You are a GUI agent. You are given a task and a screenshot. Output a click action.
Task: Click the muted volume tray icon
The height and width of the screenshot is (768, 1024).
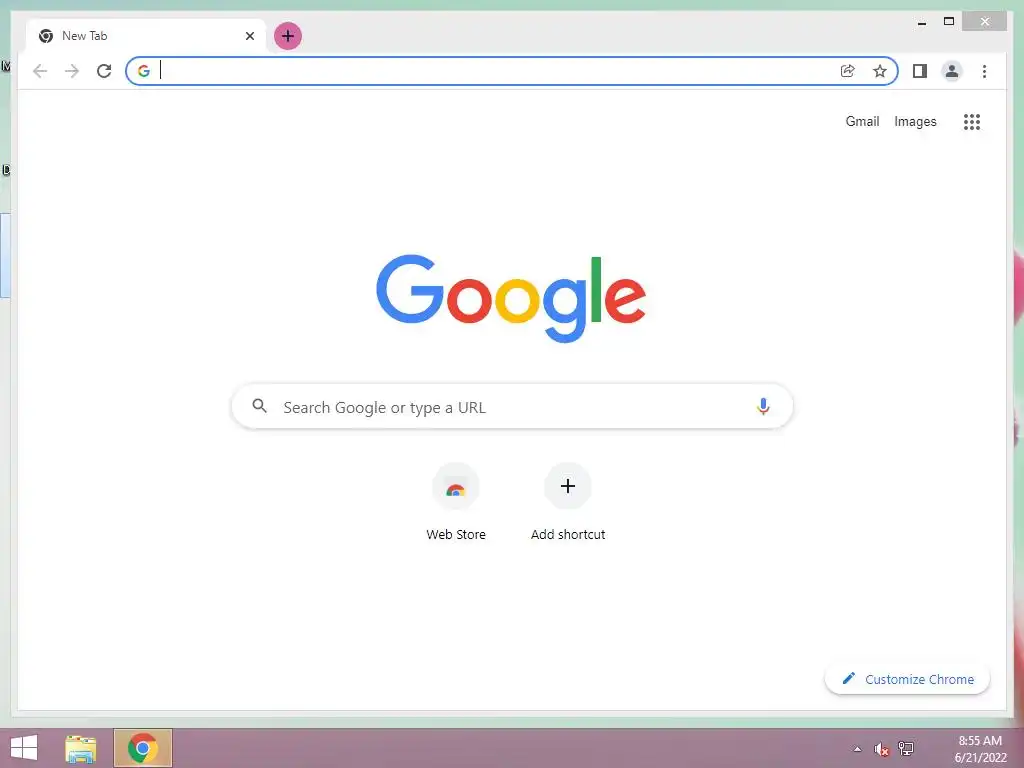(x=881, y=749)
